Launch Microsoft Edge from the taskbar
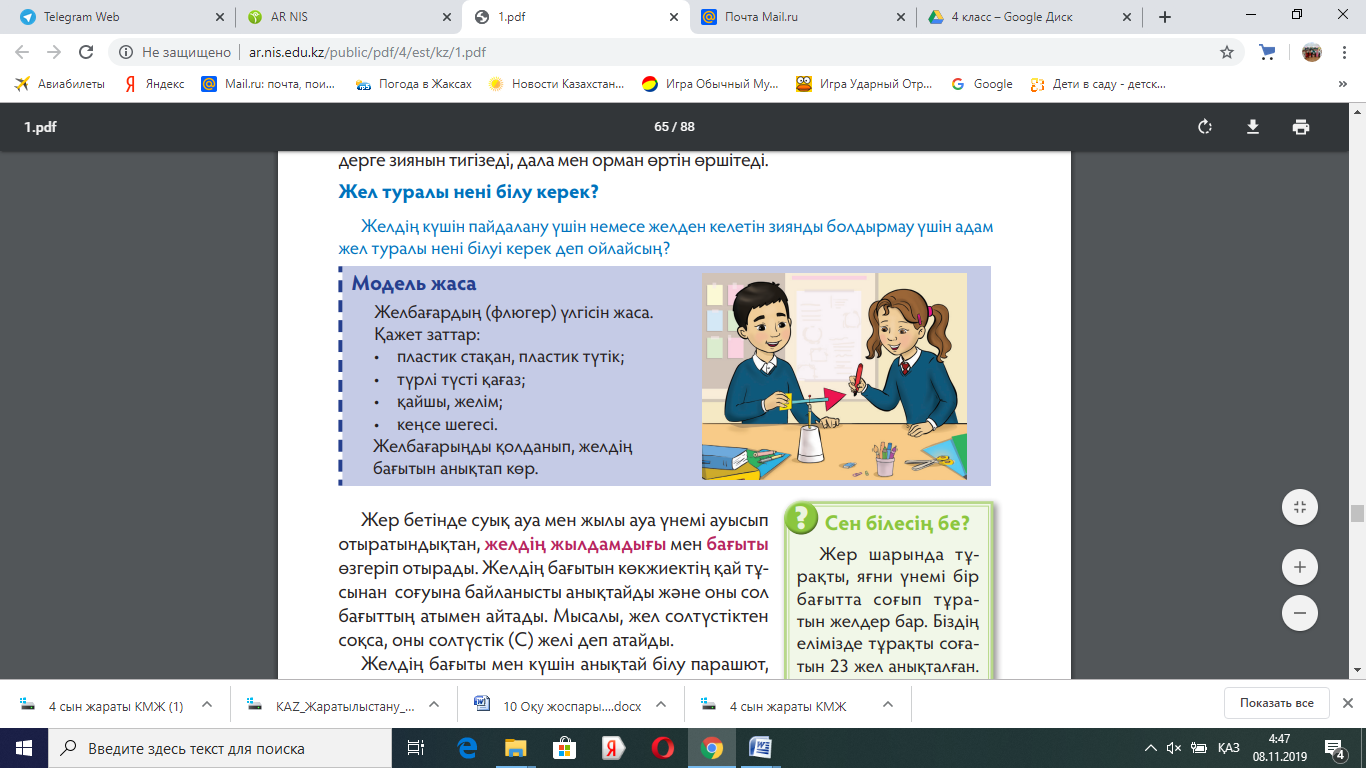Image resolution: width=1366 pixels, height=768 pixels. point(467,748)
